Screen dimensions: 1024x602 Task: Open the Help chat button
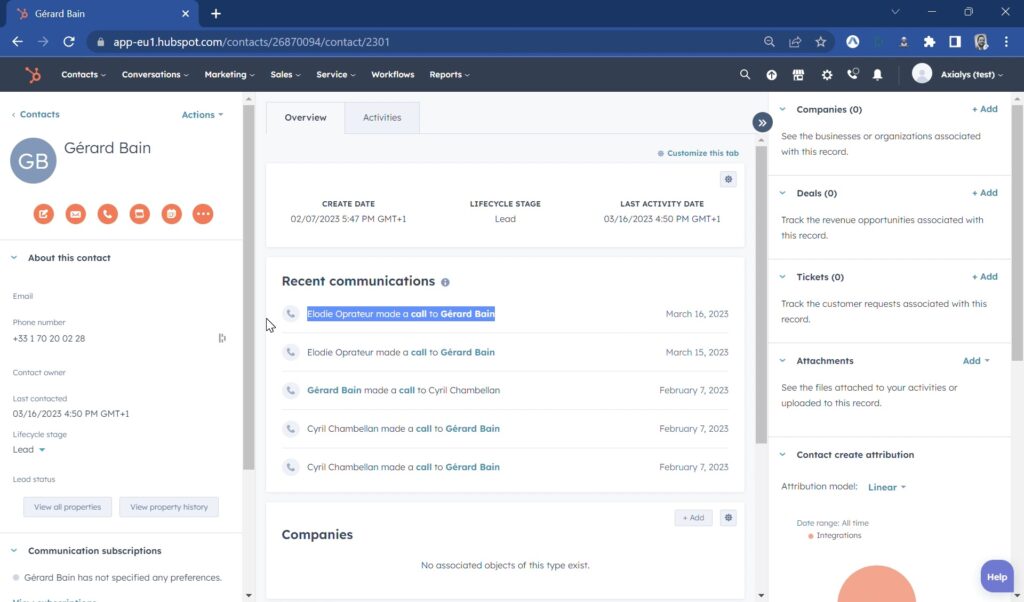997,577
